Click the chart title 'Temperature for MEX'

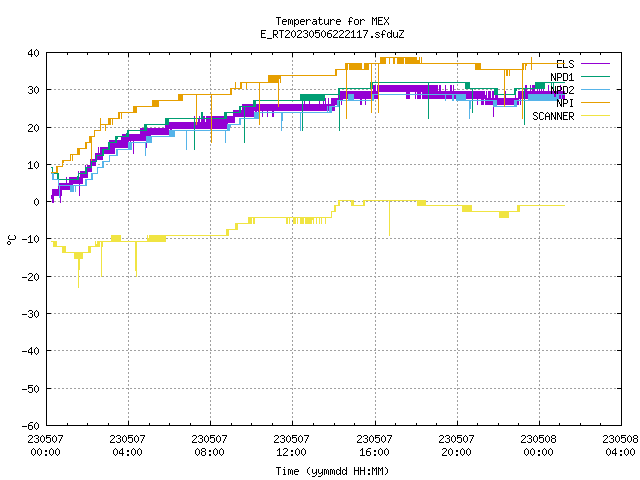[x=332, y=21]
